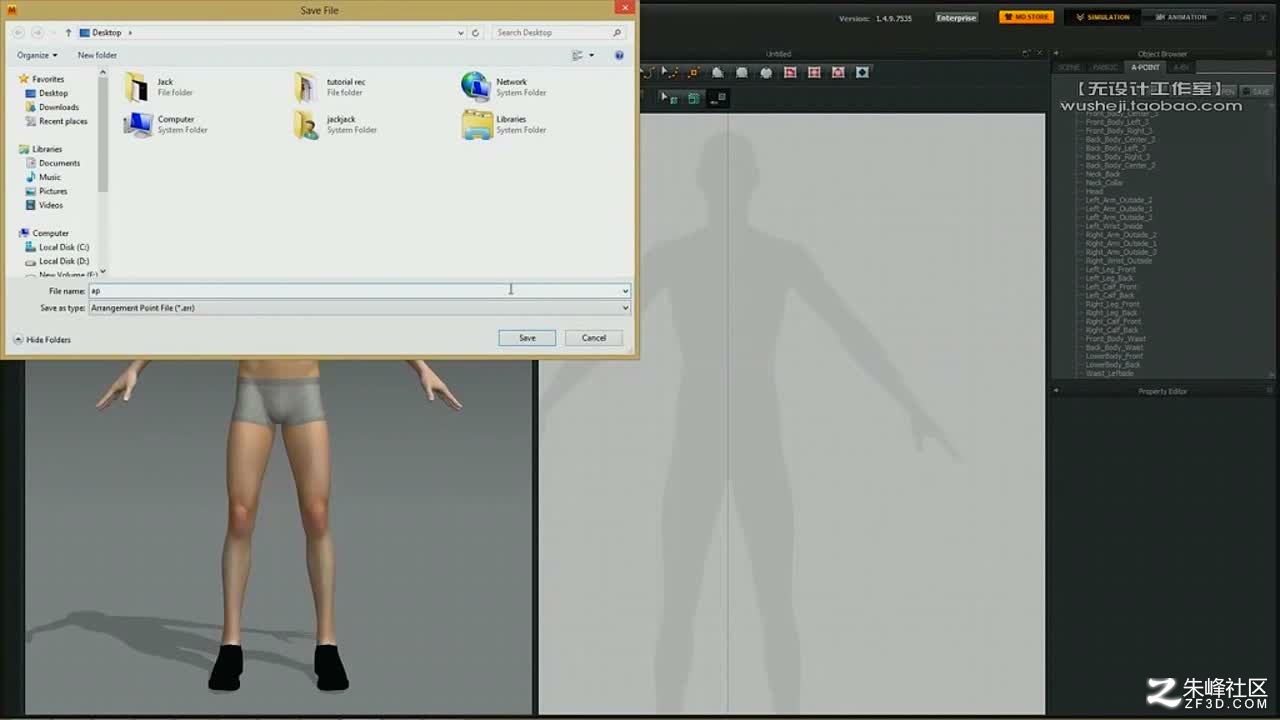Switch to A-POINT tab in Object Browser
This screenshot has width=1280, height=720.
pyautogui.click(x=1145, y=68)
